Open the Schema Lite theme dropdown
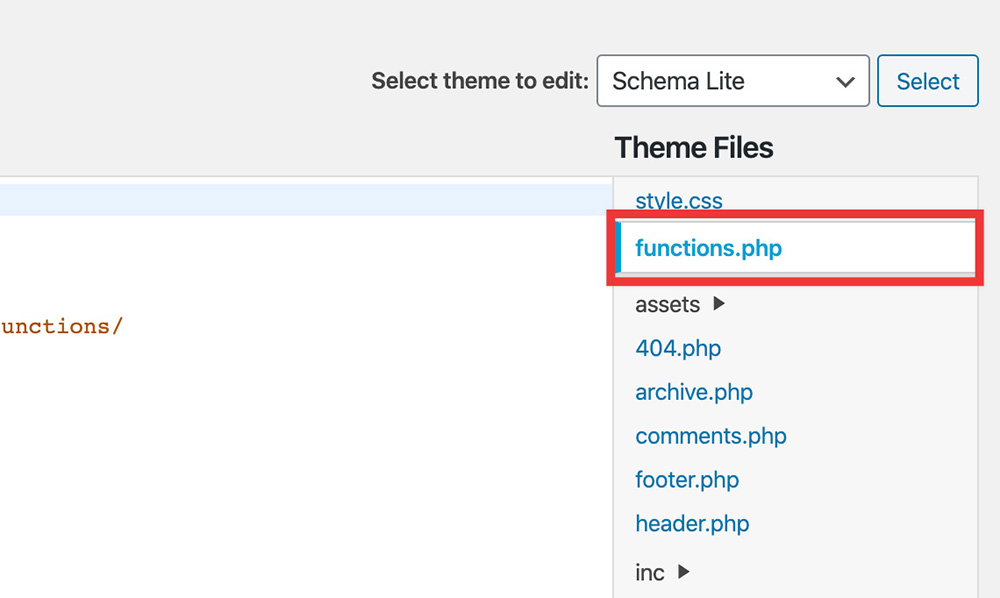Image resolution: width=1000 pixels, height=598 pixels. coord(720,81)
